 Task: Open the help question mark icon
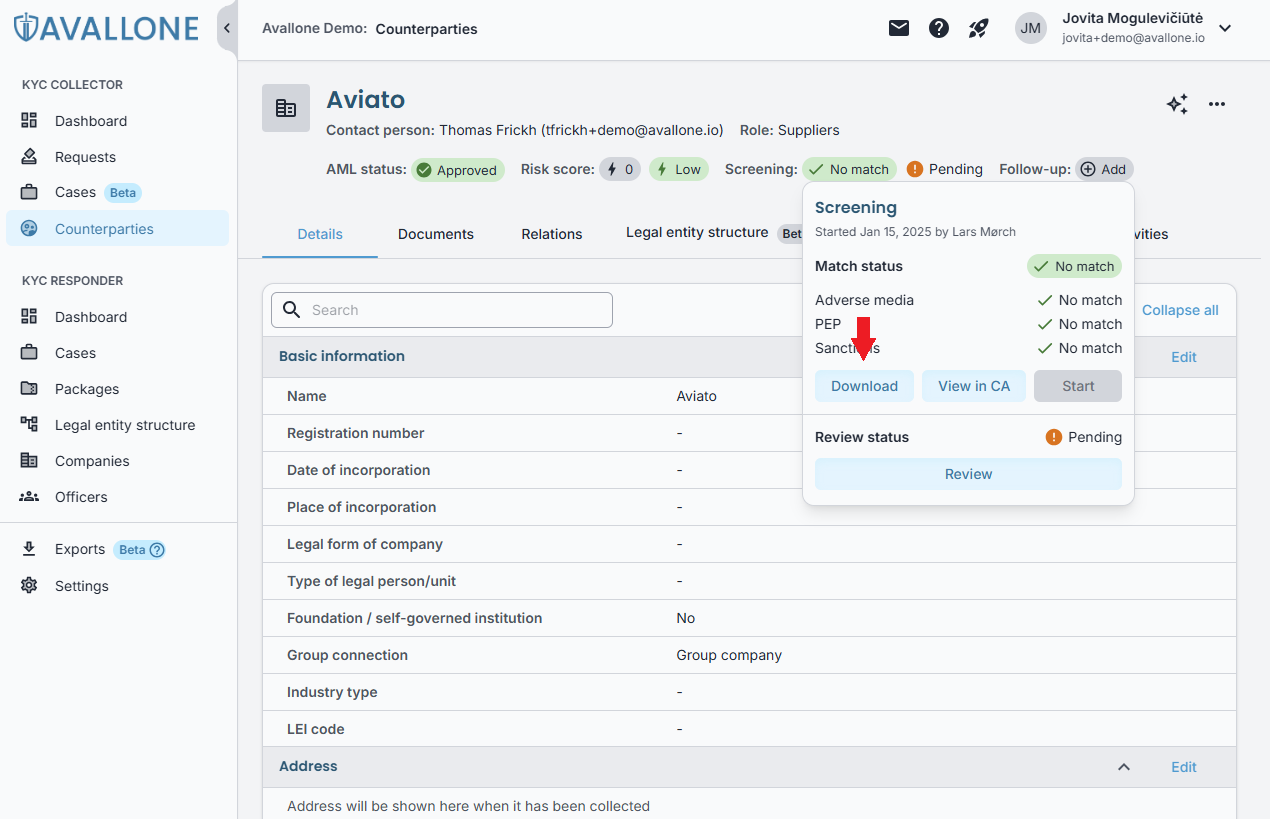pyautogui.click(x=939, y=28)
